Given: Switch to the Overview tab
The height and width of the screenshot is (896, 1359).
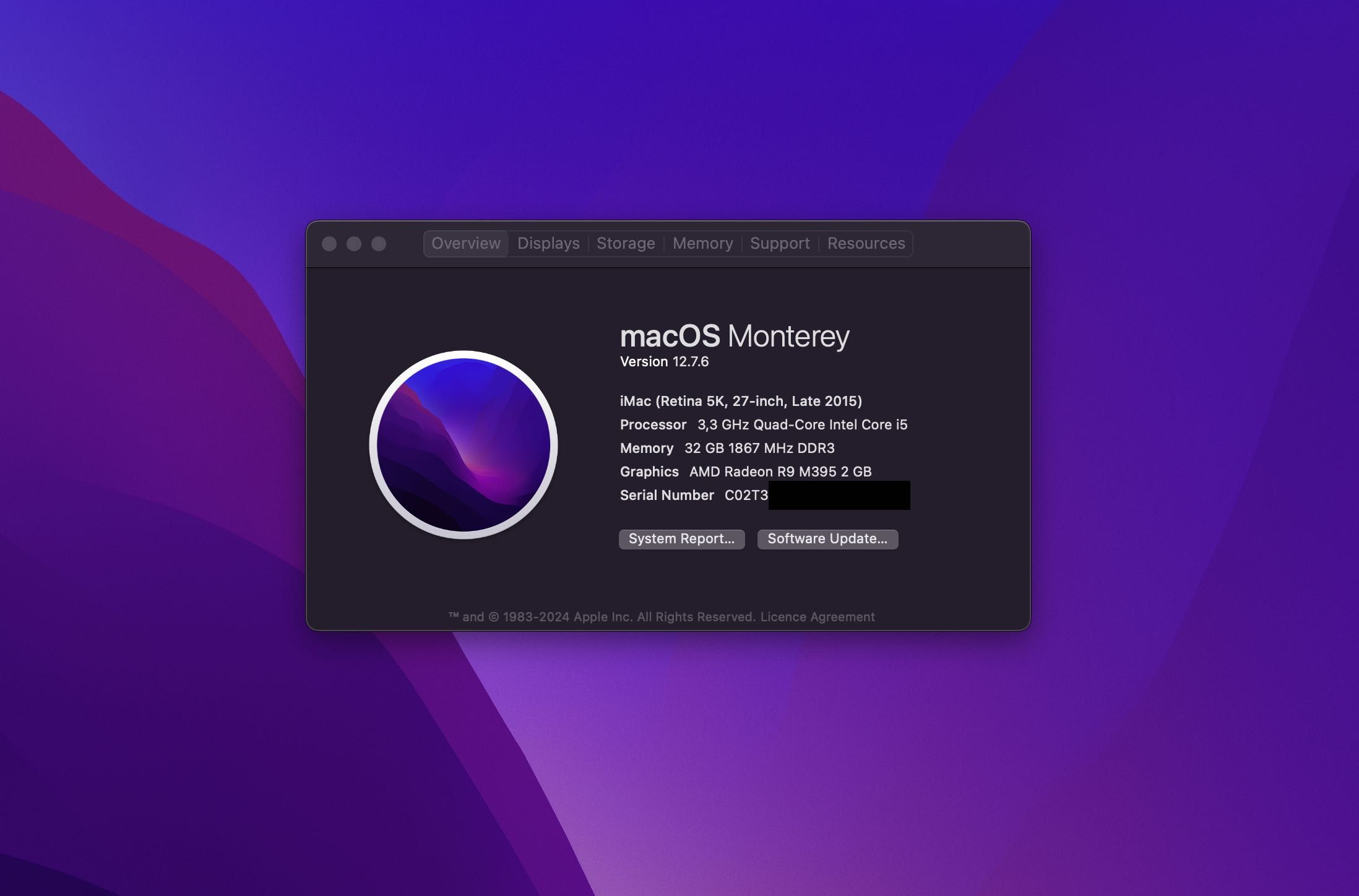Looking at the screenshot, I should [x=466, y=243].
